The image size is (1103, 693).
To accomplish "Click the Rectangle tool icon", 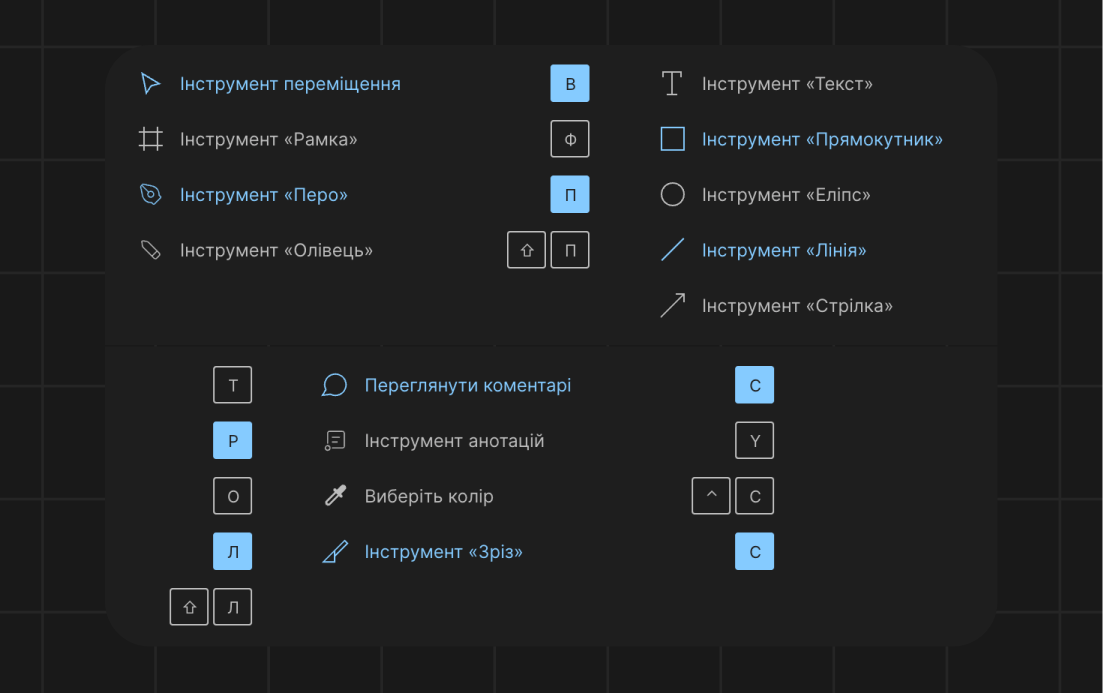I will point(672,139).
